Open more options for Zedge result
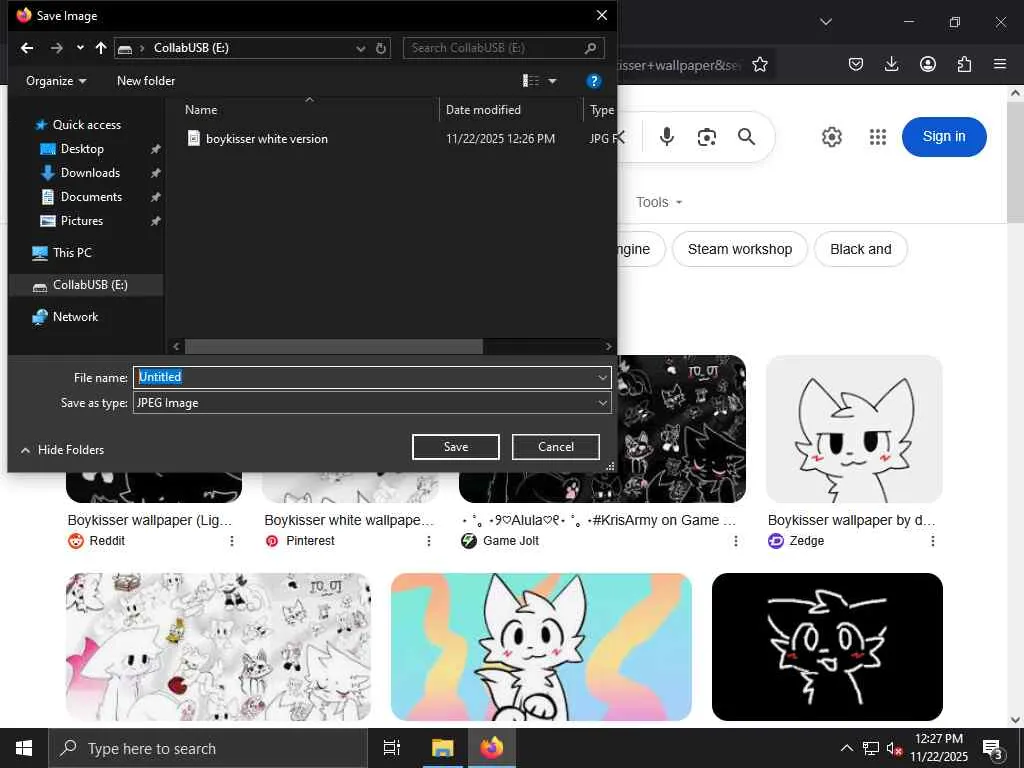This screenshot has width=1024, height=768. tap(933, 541)
